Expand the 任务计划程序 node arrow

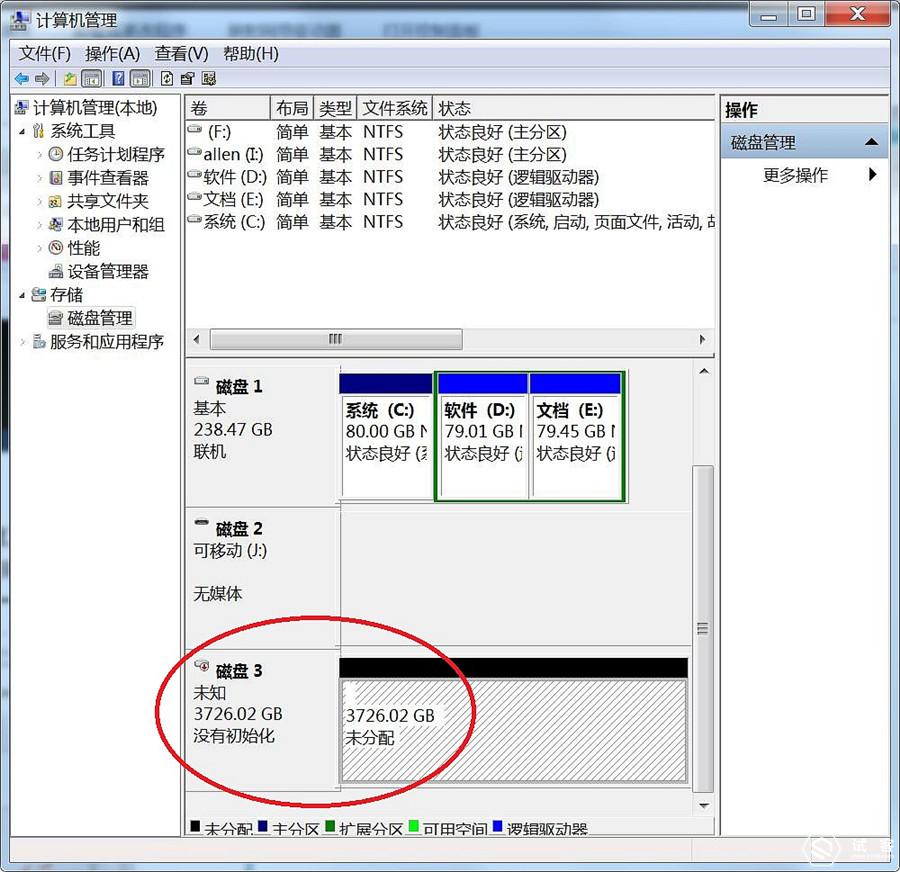click(x=39, y=154)
